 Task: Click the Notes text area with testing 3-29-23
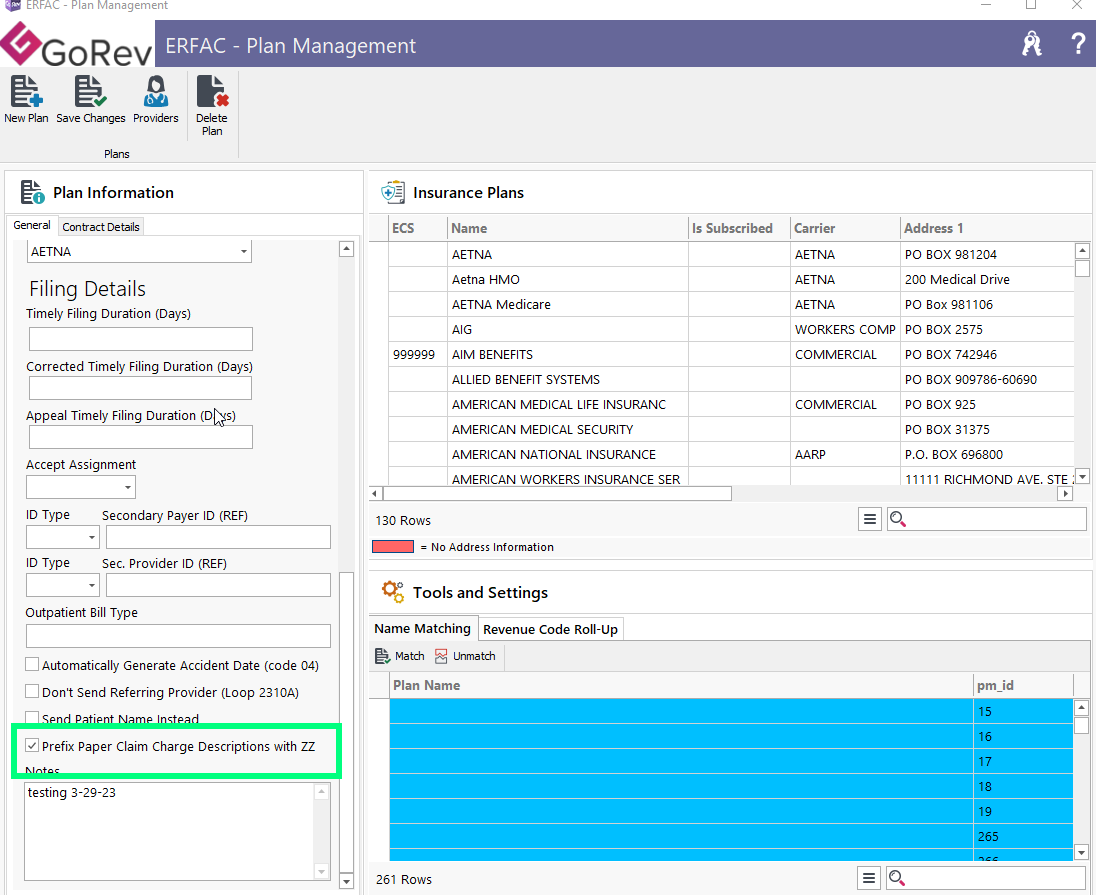pyautogui.click(x=170, y=831)
